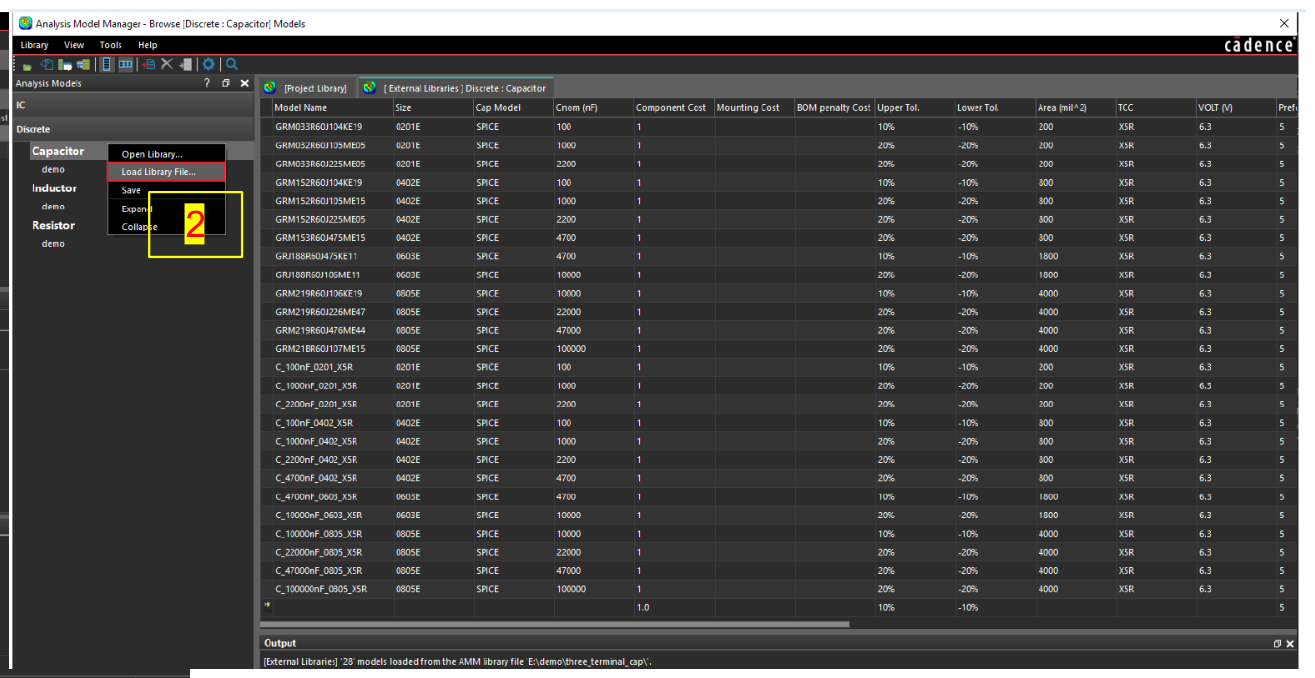Click the magnifier search toolbar icon

pyautogui.click(x=231, y=64)
